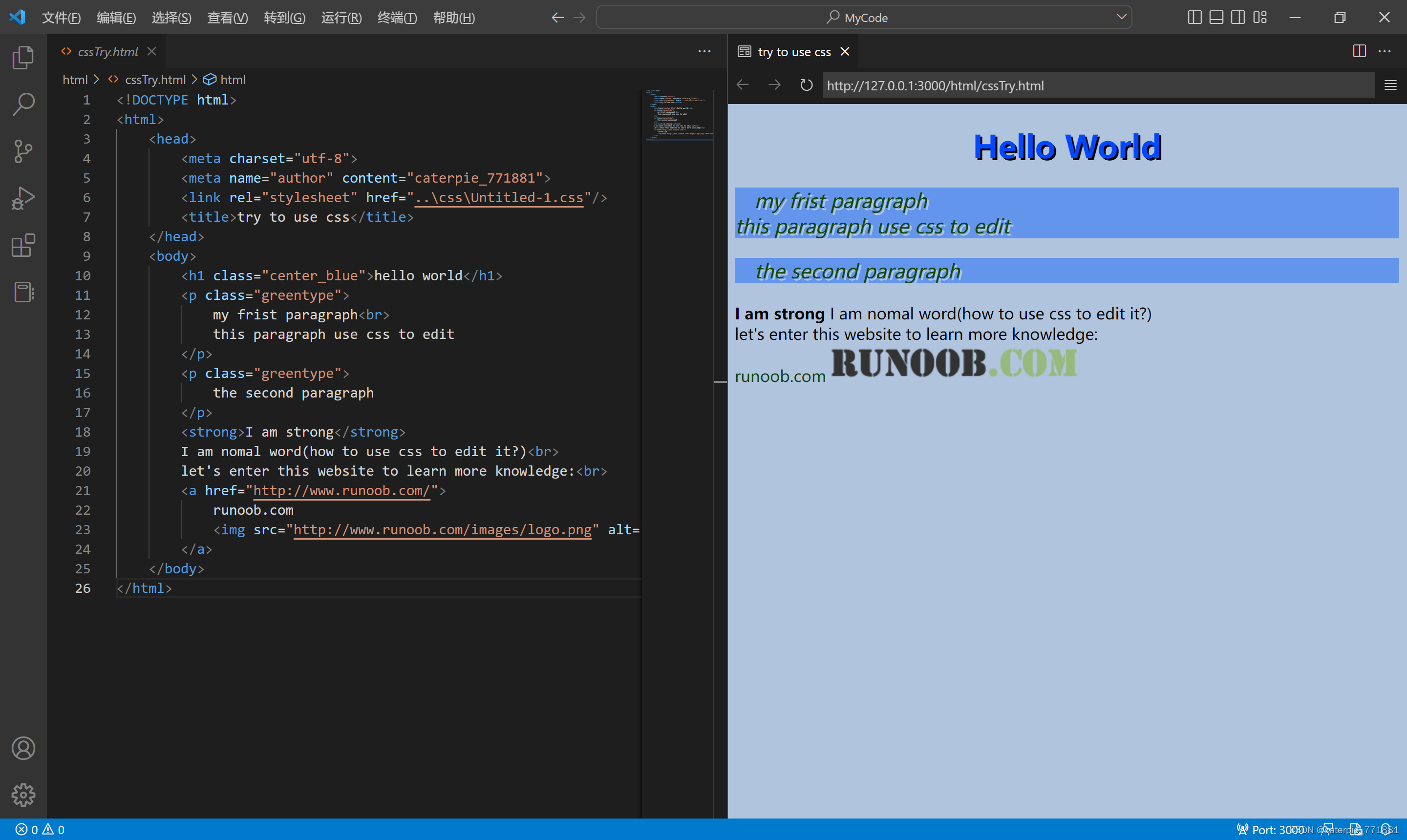Switch to the cssTry.html editor tab

pyautogui.click(x=107, y=51)
